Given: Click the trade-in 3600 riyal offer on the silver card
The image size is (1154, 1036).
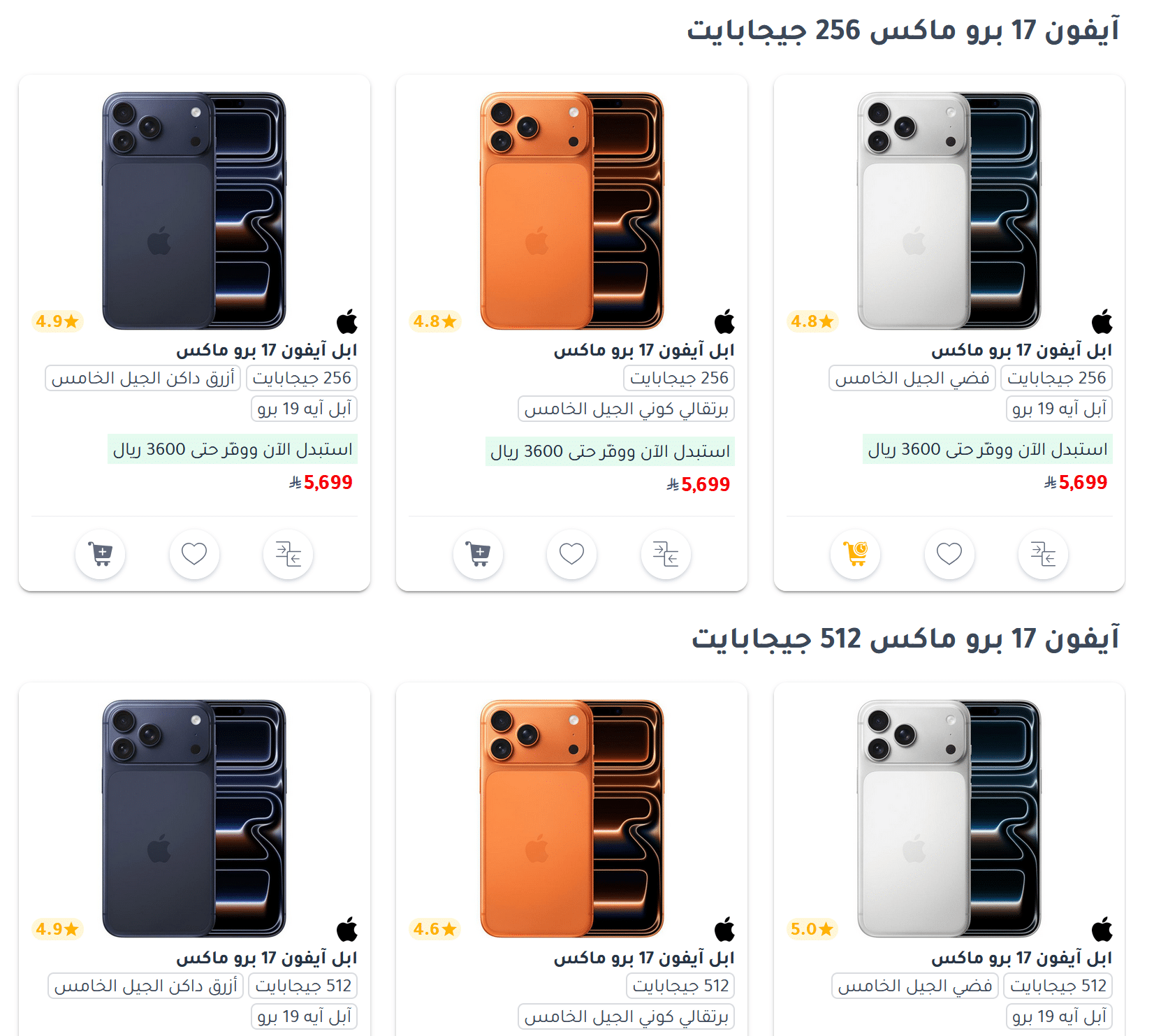Looking at the screenshot, I should (988, 449).
